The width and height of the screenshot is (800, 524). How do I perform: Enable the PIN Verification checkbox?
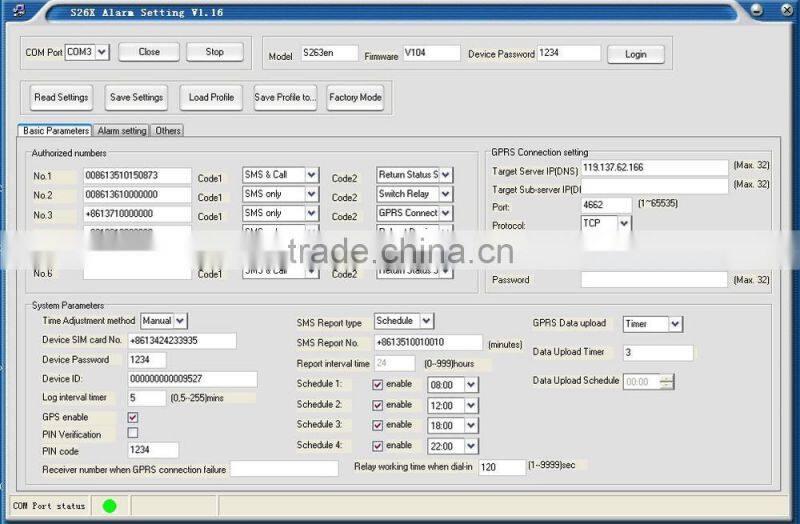(133, 434)
